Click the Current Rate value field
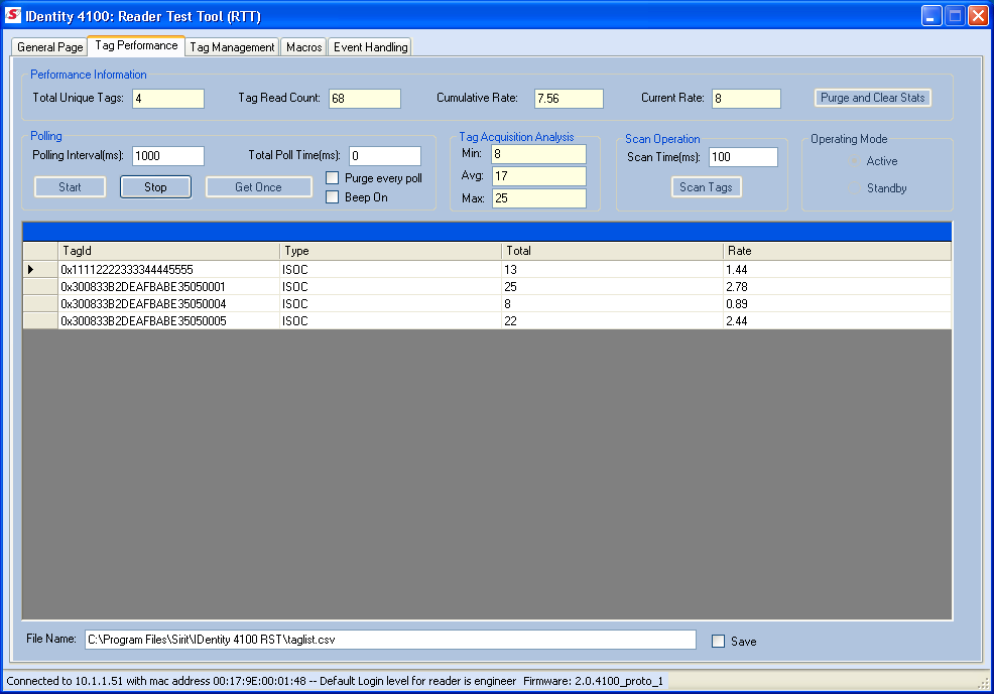Viewport: 994px width, 694px height. (x=746, y=98)
